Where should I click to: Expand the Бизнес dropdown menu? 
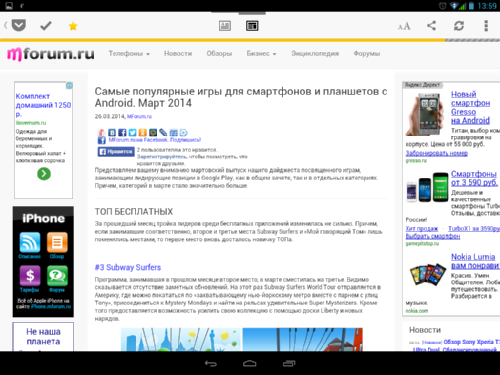point(261,54)
